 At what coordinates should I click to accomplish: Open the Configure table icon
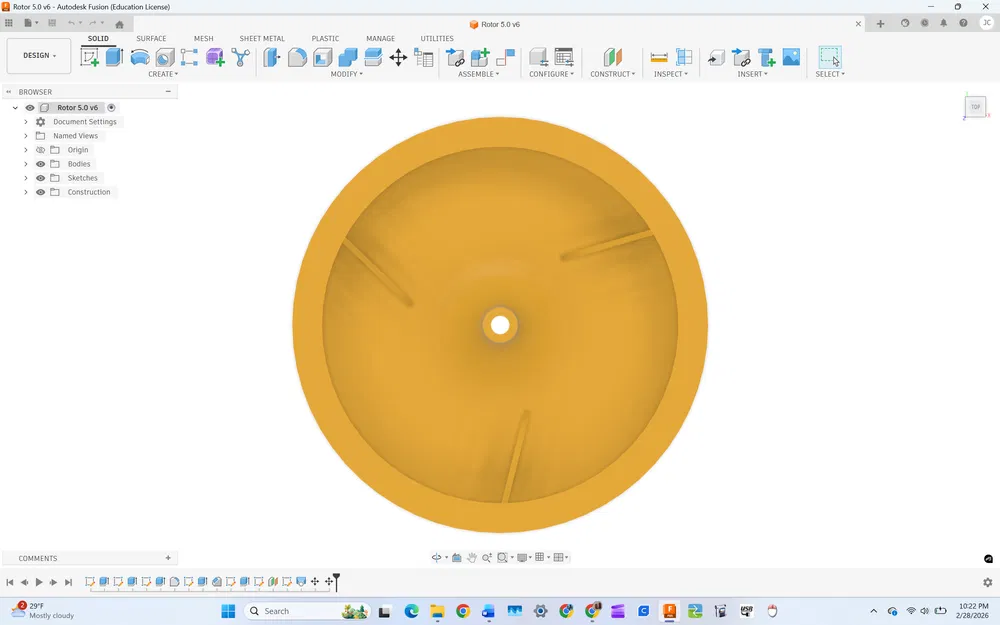pos(564,57)
